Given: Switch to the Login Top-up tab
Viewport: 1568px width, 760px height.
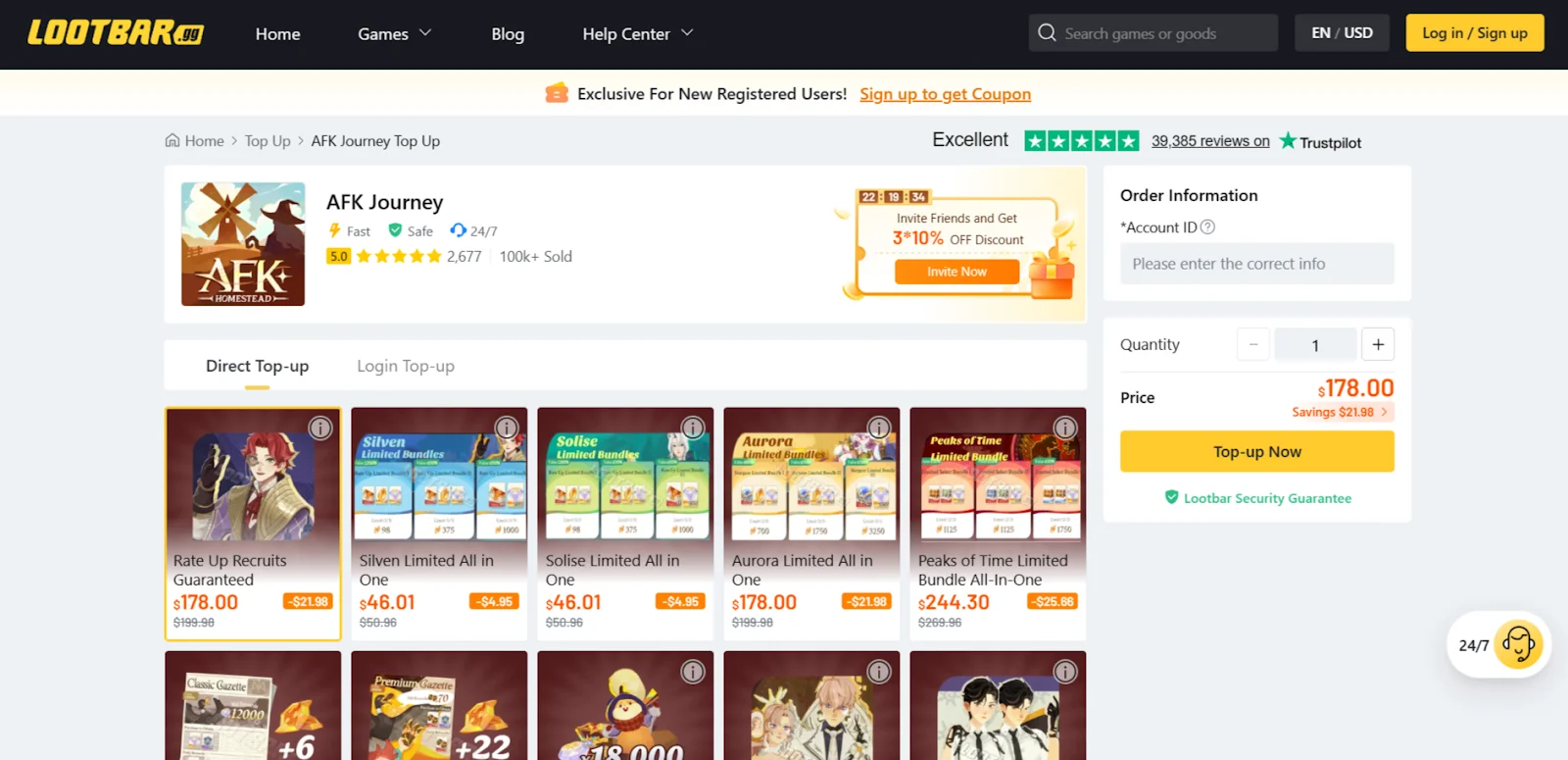Looking at the screenshot, I should pyautogui.click(x=406, y=366).
